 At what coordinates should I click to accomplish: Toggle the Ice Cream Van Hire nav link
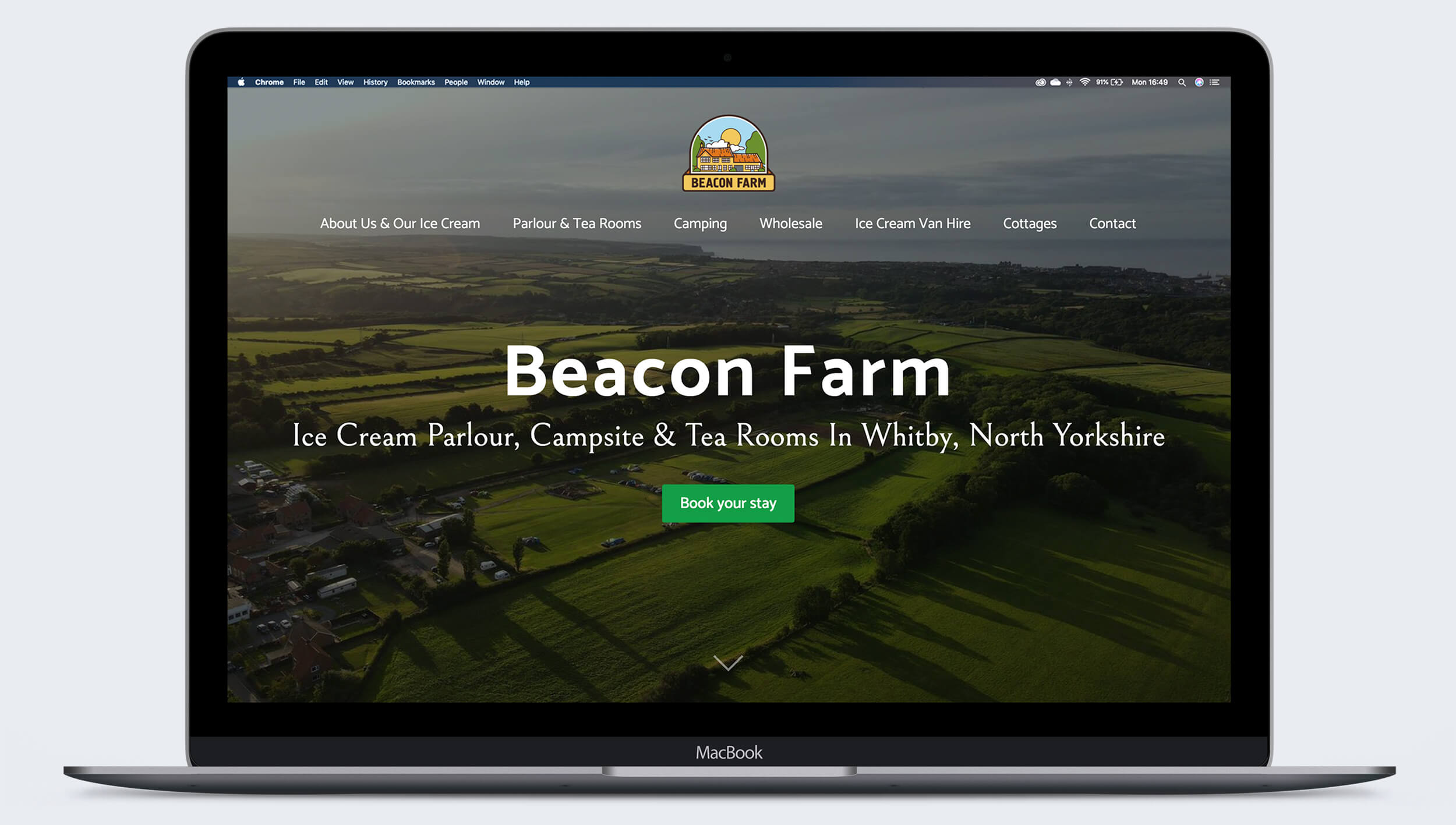pos(912,223)
